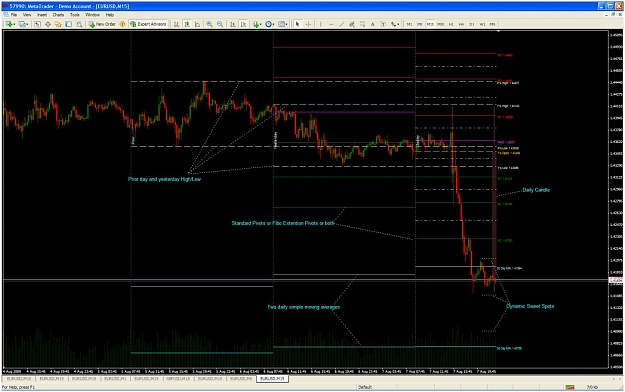The image size is (625, 392).
Task: Select the text label tool
Action: [383, 24]
